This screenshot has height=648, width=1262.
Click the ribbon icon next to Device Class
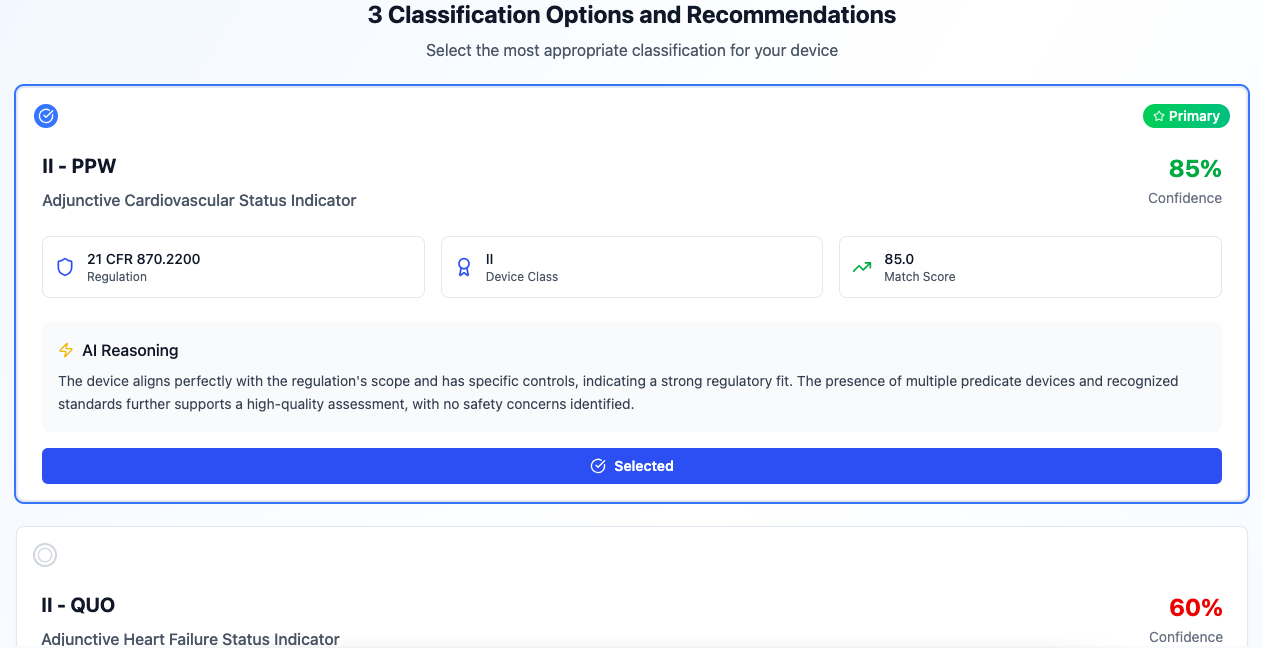(463, 266)
